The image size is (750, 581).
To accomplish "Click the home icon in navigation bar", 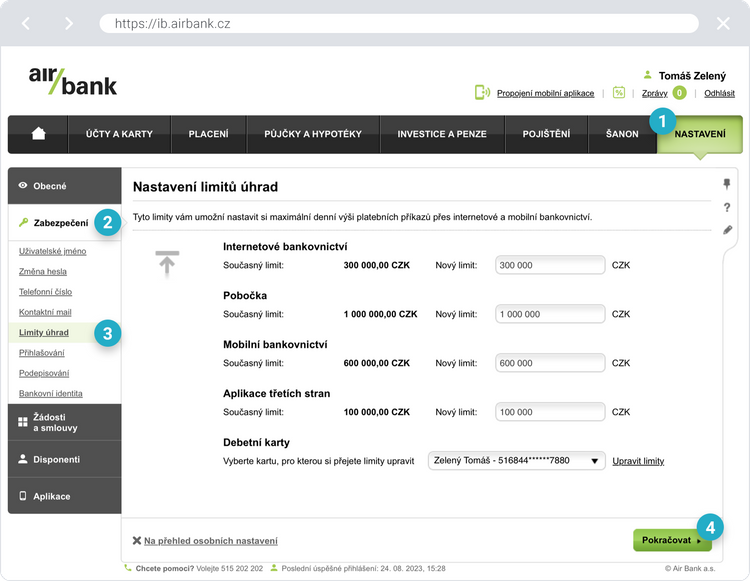I will click(x=38, y=134).
